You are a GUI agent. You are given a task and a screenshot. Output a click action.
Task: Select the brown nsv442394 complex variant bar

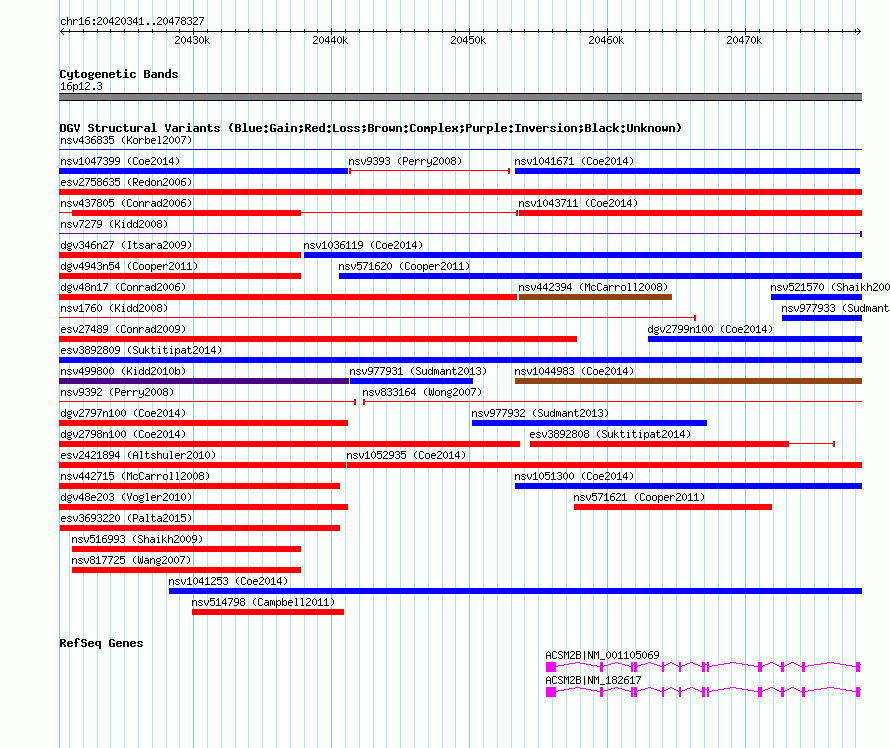point(595,297)
